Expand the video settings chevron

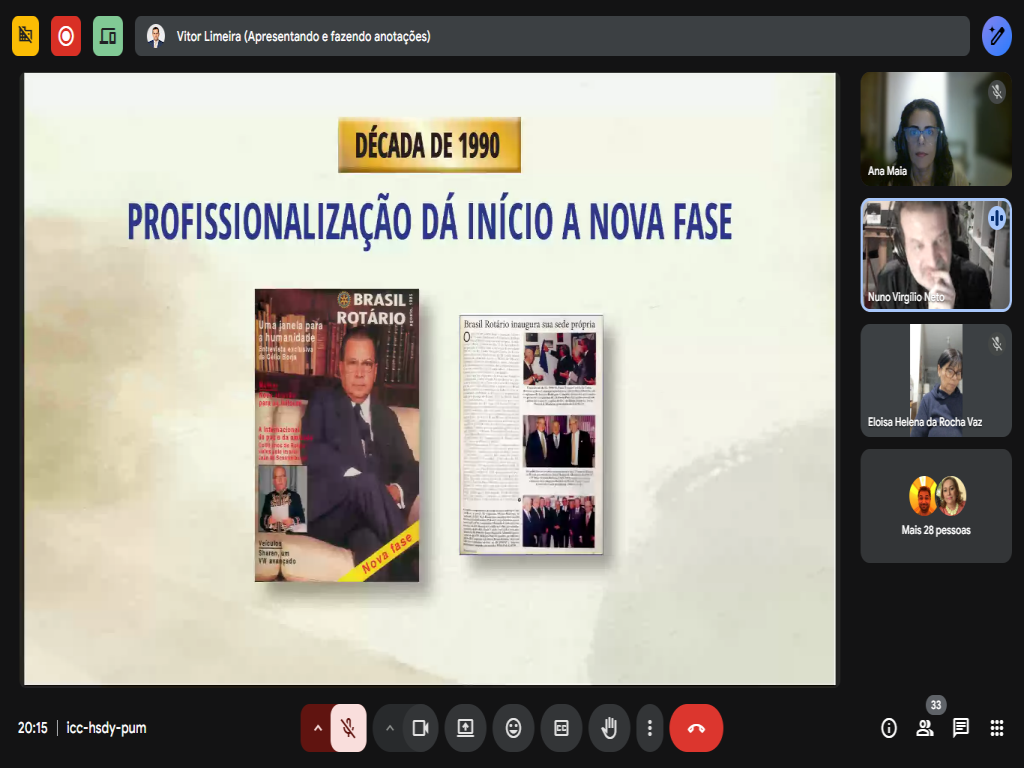[390, 728]
